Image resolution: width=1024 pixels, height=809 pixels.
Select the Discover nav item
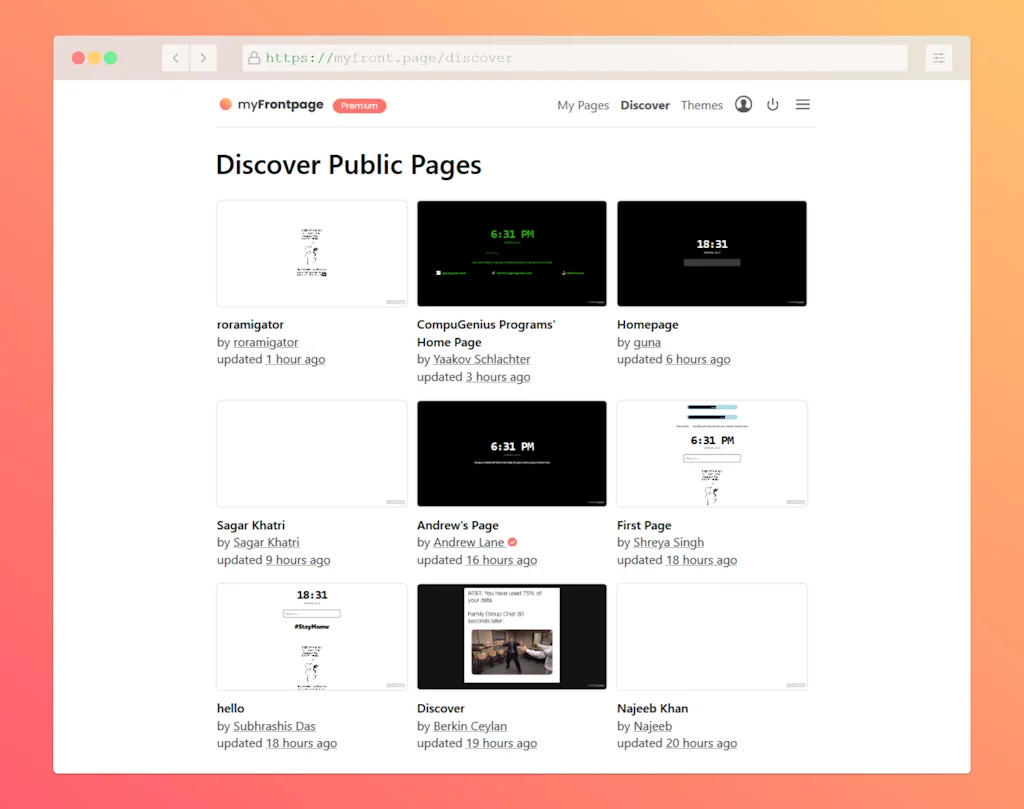tap(645, 104)
